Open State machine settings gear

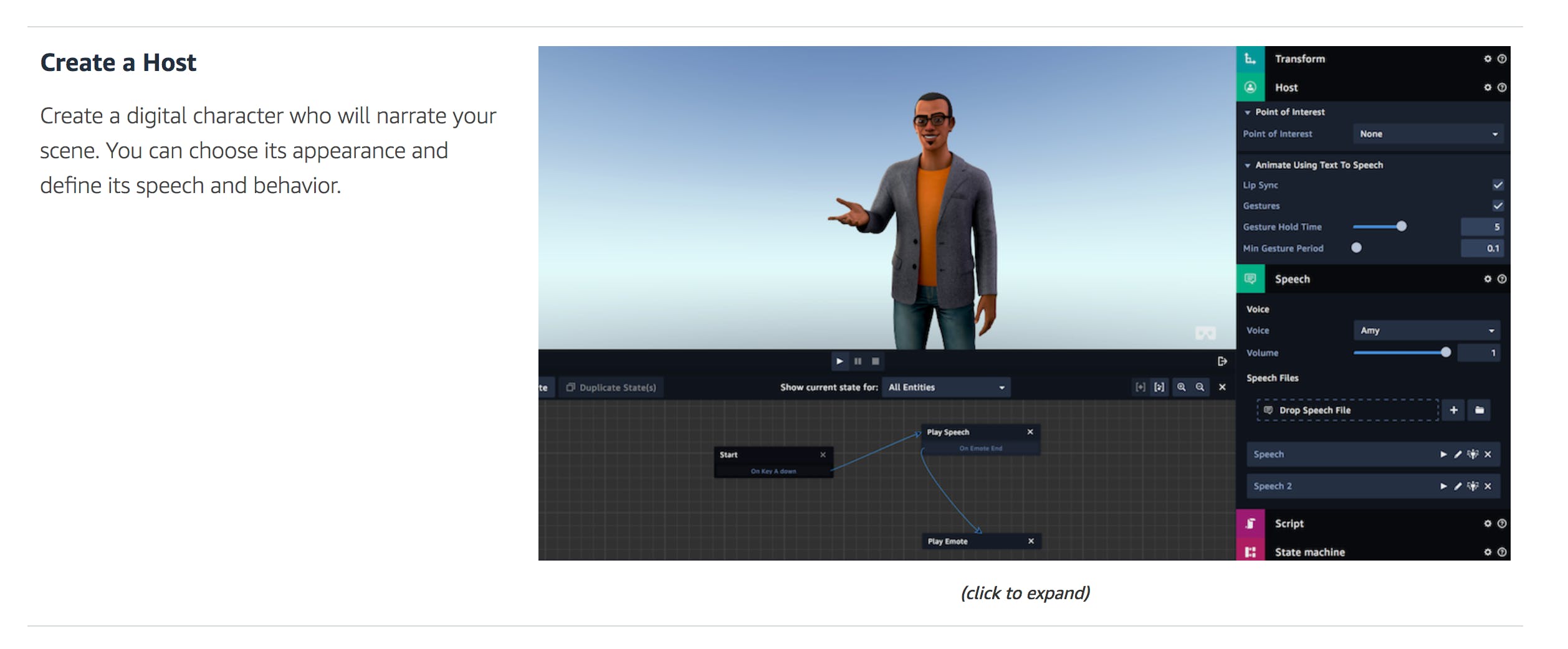1488,552
